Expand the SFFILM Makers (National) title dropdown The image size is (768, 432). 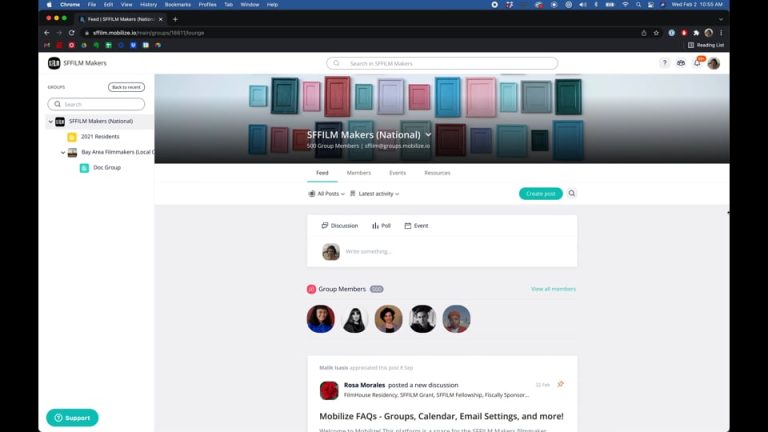point(428,135)
